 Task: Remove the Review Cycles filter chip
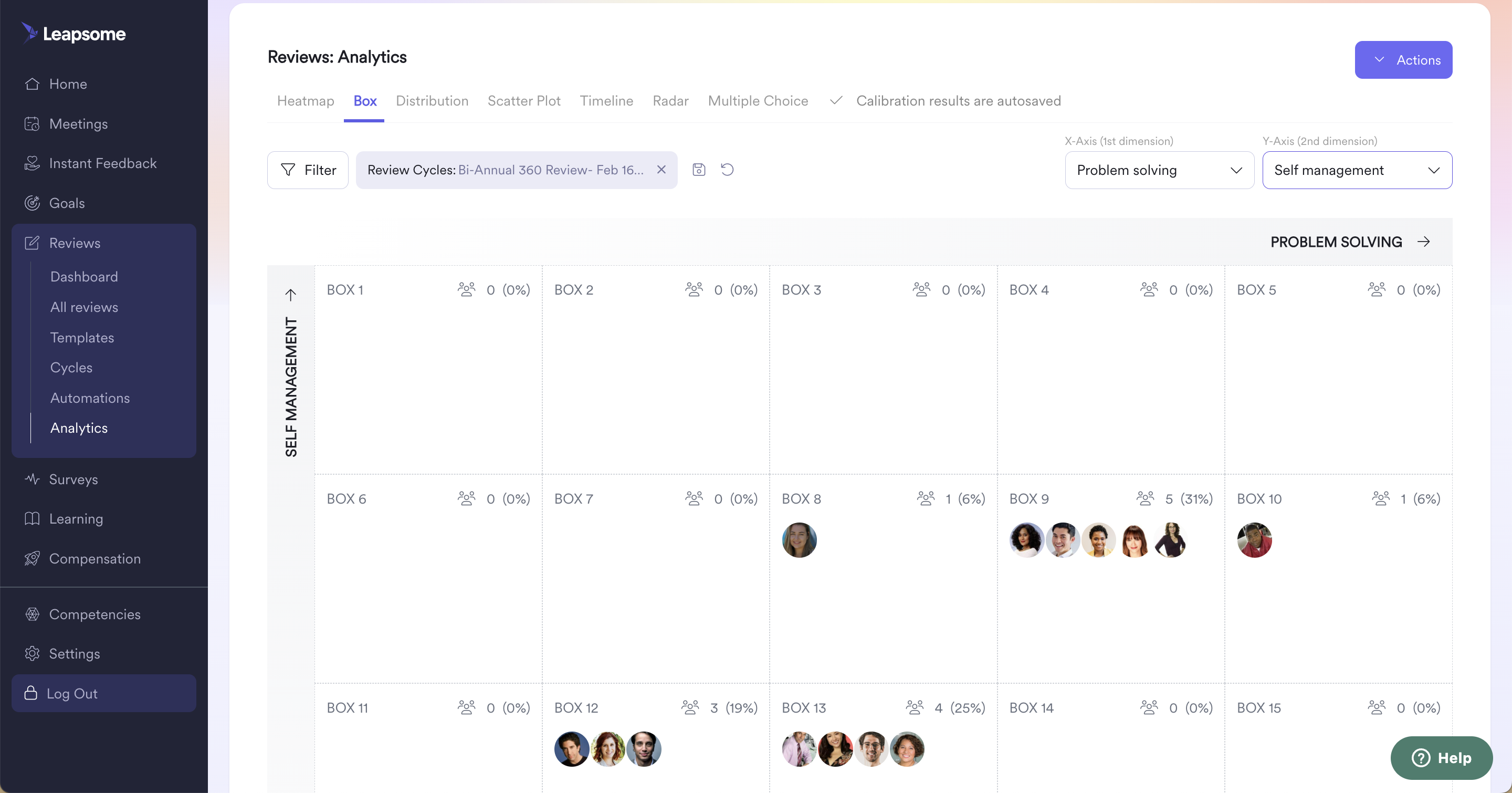(661, 170)
